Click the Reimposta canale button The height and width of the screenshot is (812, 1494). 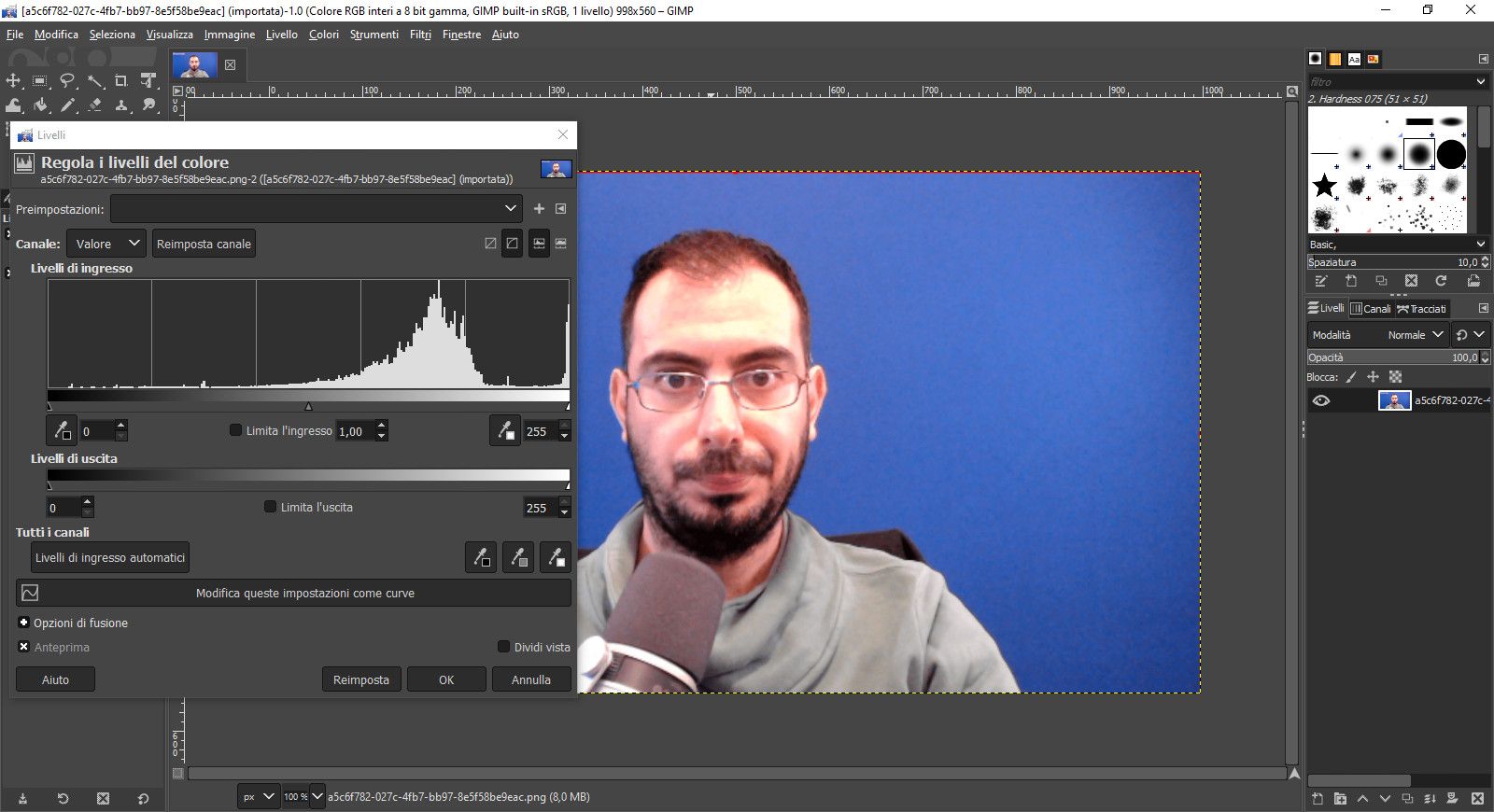204,244
